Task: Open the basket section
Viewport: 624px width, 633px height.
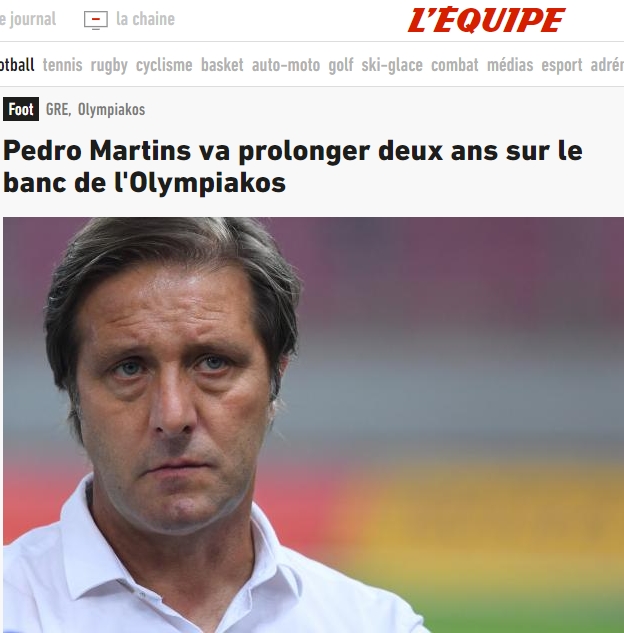Action: pyautogui.click(x=222, y=65)
